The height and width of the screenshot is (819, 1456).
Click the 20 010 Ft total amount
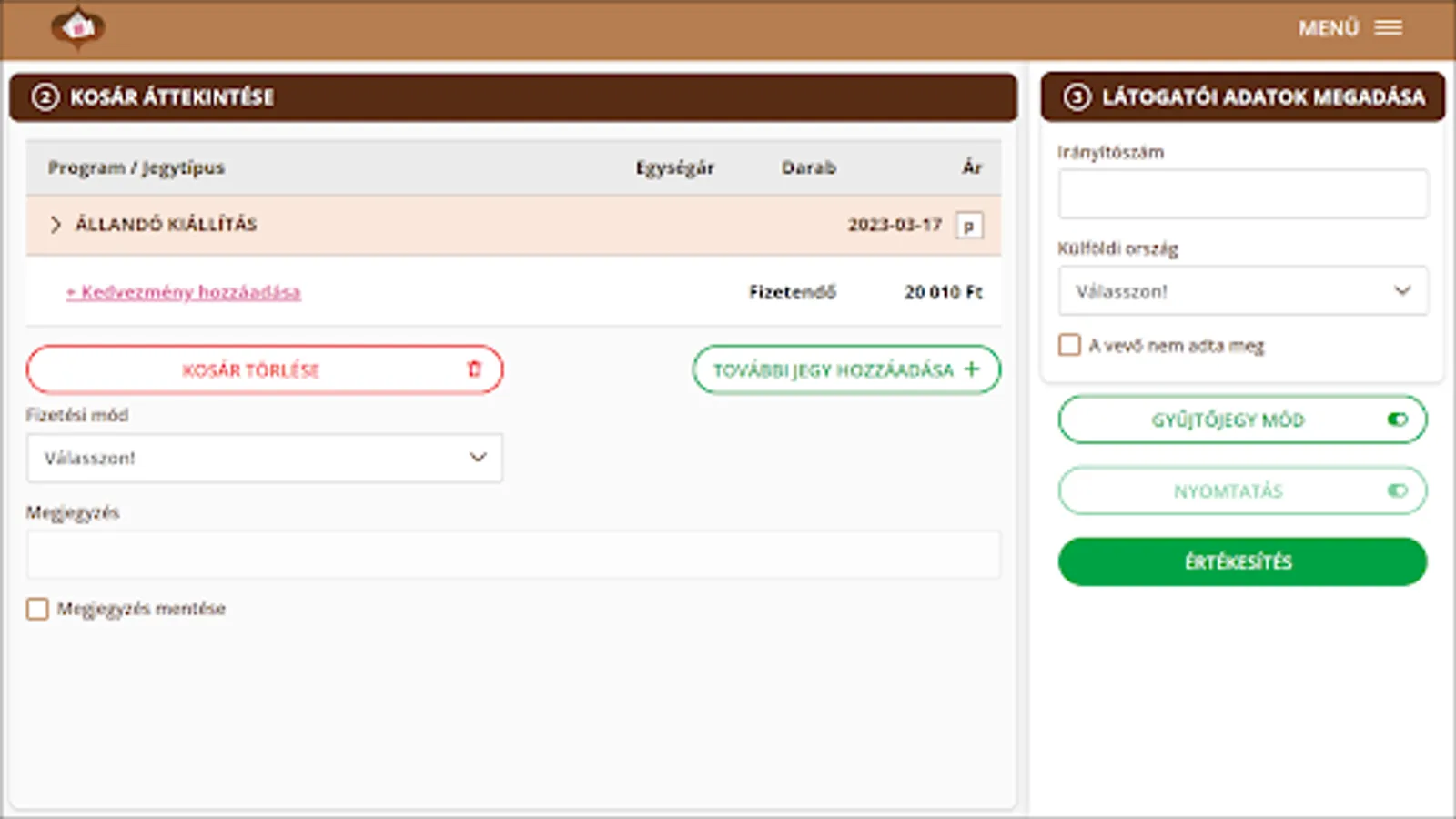(943, 292)
